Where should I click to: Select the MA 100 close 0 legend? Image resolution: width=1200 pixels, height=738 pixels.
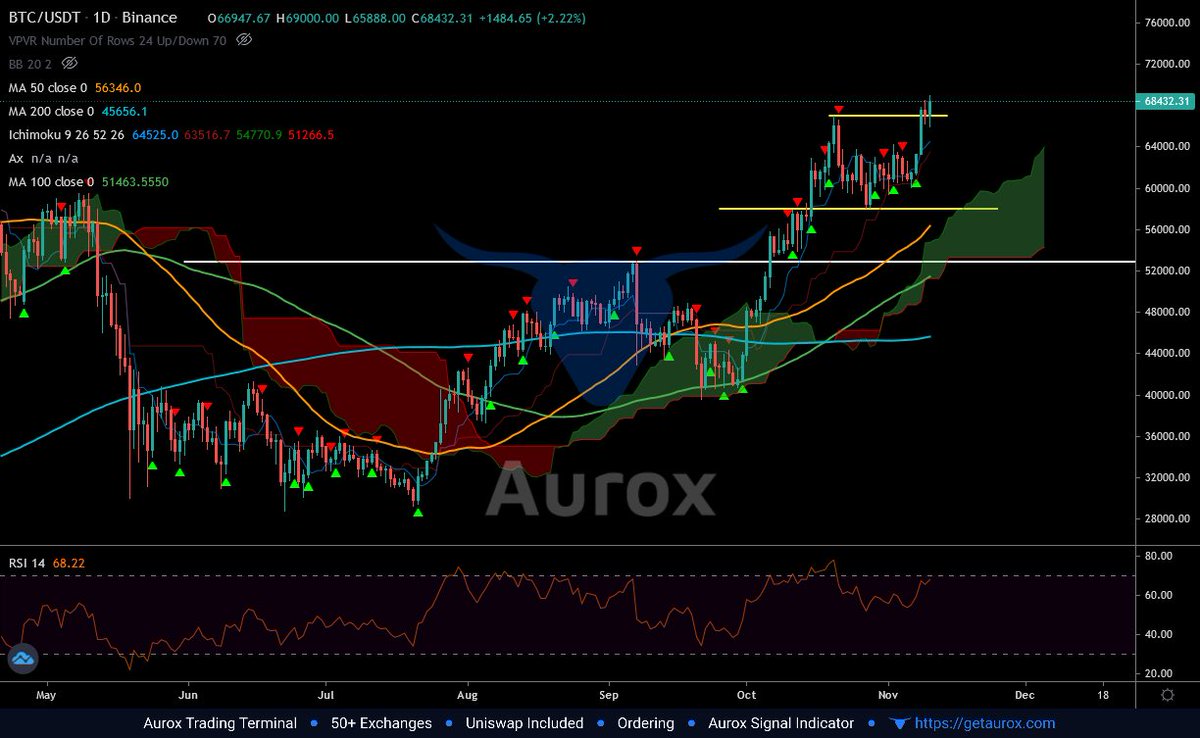click(x=51, y=182)
